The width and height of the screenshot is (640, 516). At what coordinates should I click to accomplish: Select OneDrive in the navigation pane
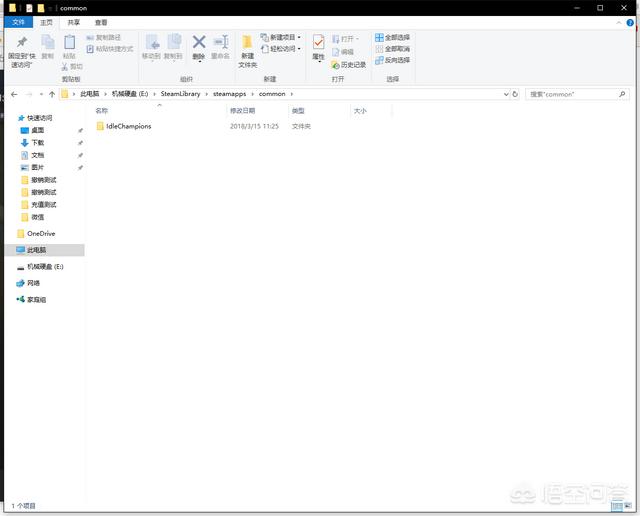41,233
